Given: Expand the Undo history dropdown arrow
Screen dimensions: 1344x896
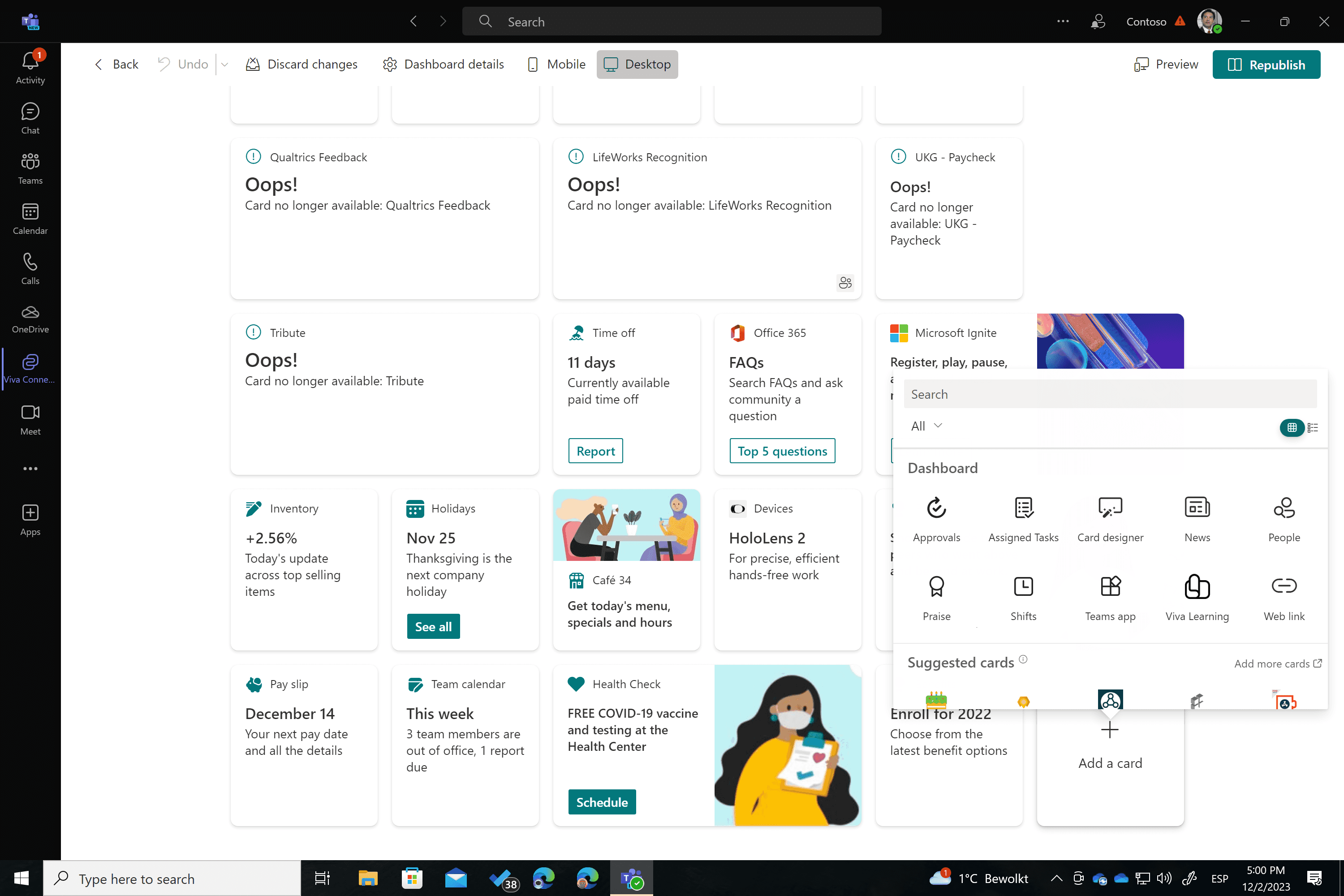Looking at the screenshot, I should [x=224, y=65].
